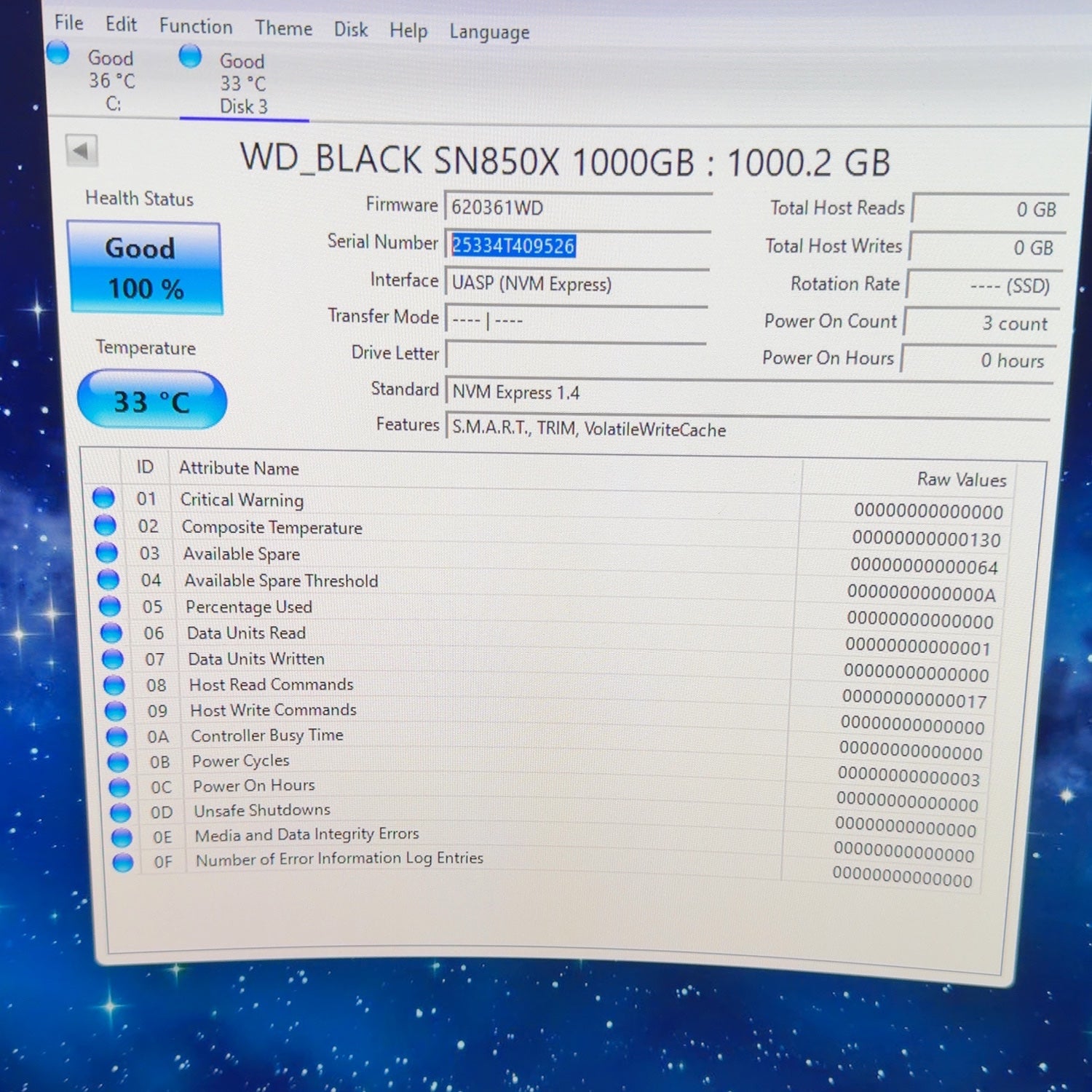Open the Disk menu
The image size is (1092, 1092).
pos(351,30)
